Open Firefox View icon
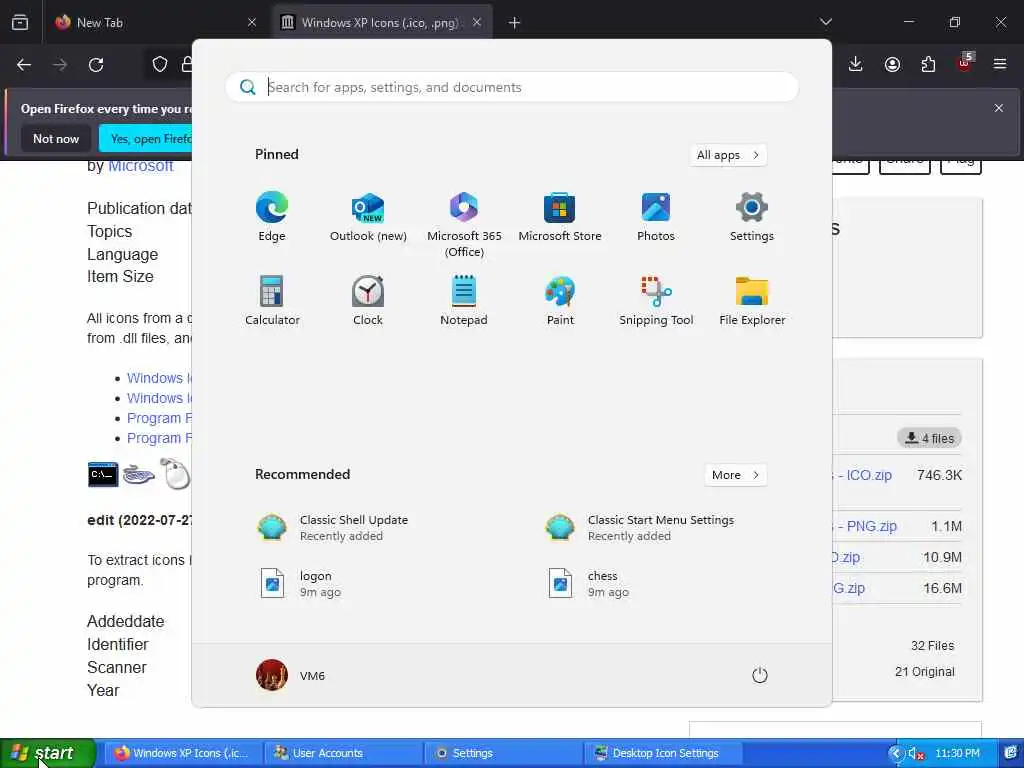1024x768 pixels. [20, 22]
